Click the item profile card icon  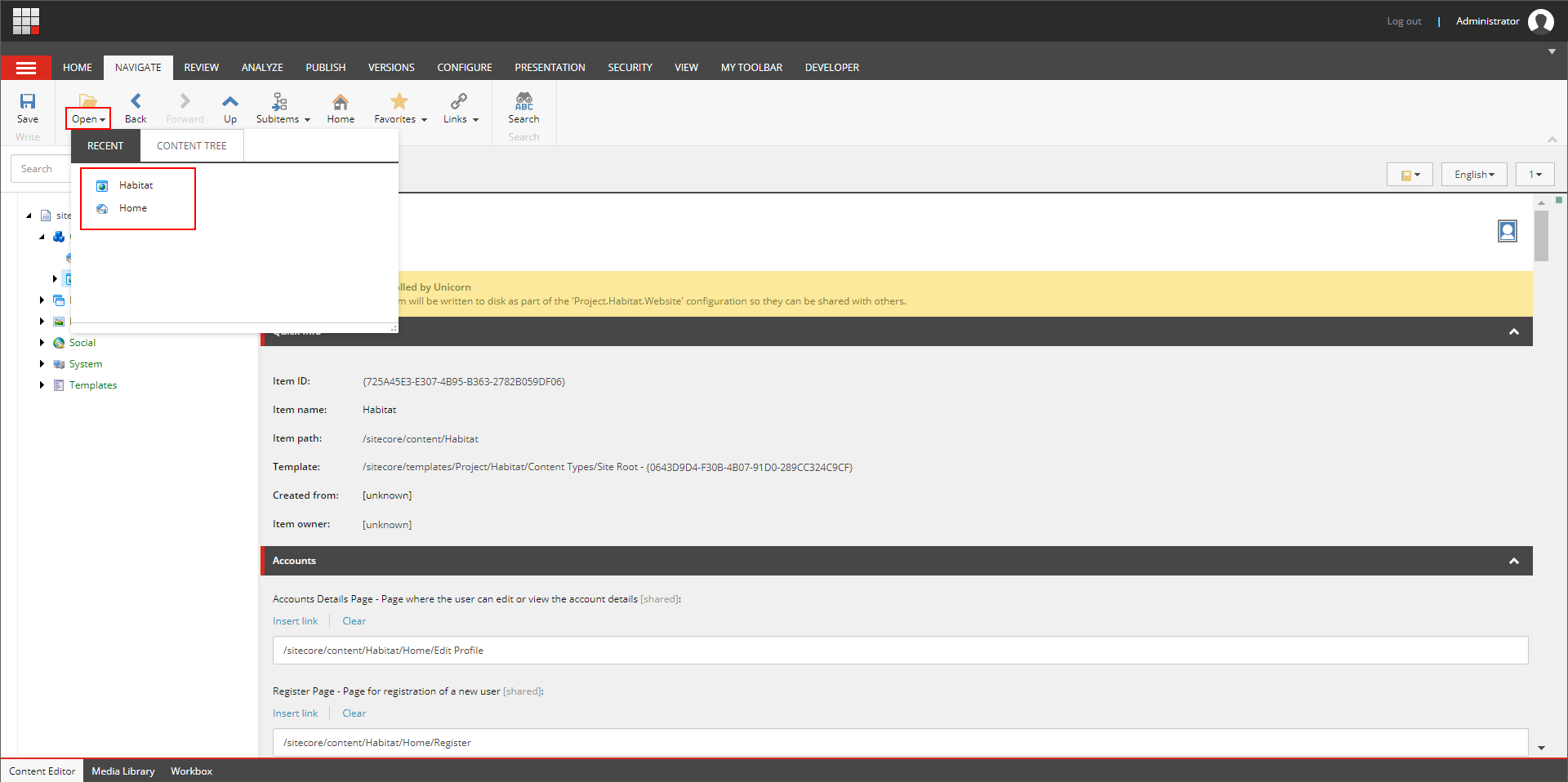pyautogui.click(x=1508, y=231)
